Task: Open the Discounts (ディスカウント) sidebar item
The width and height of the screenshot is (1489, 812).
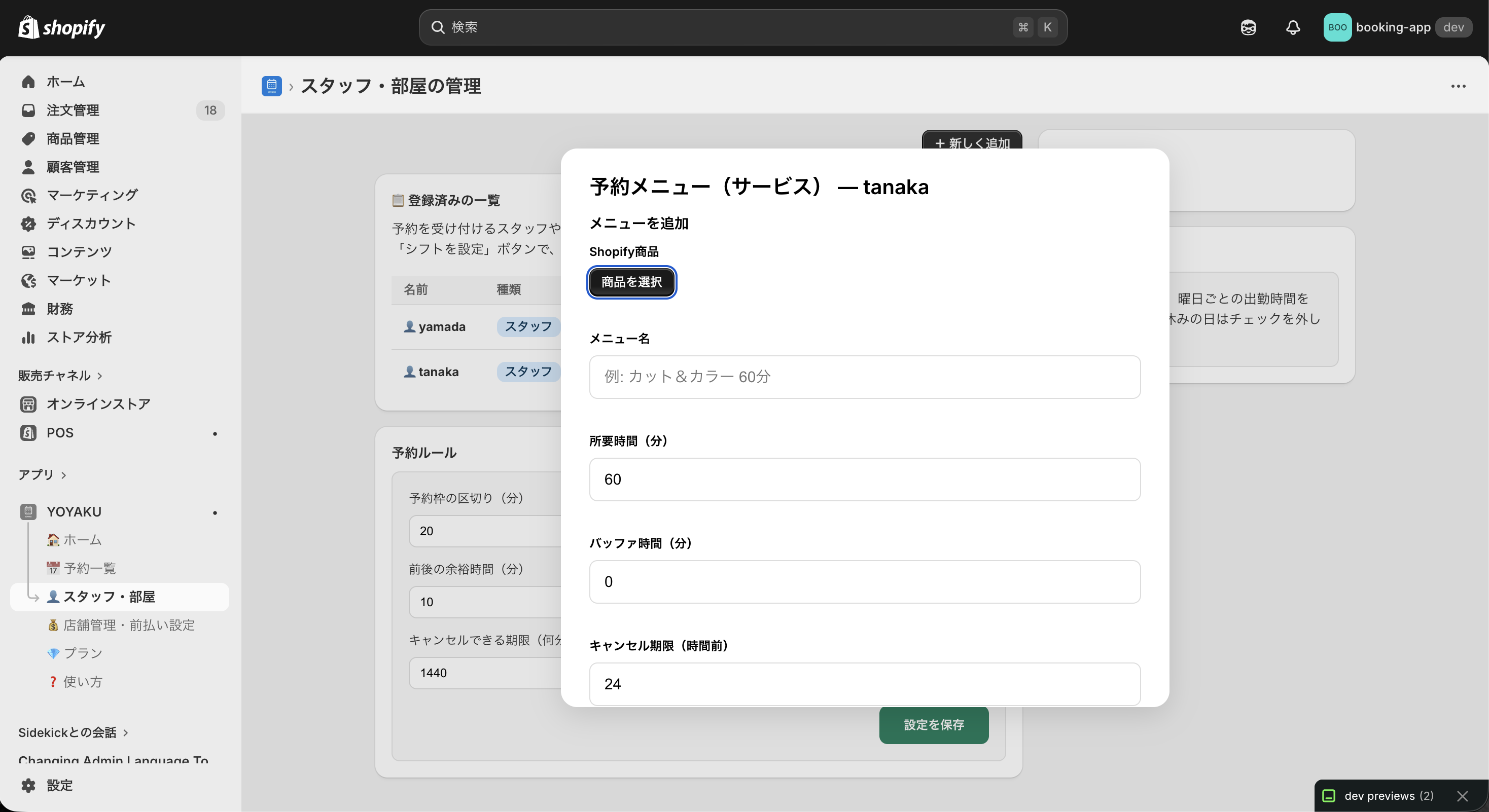Action: click(91, 224)
